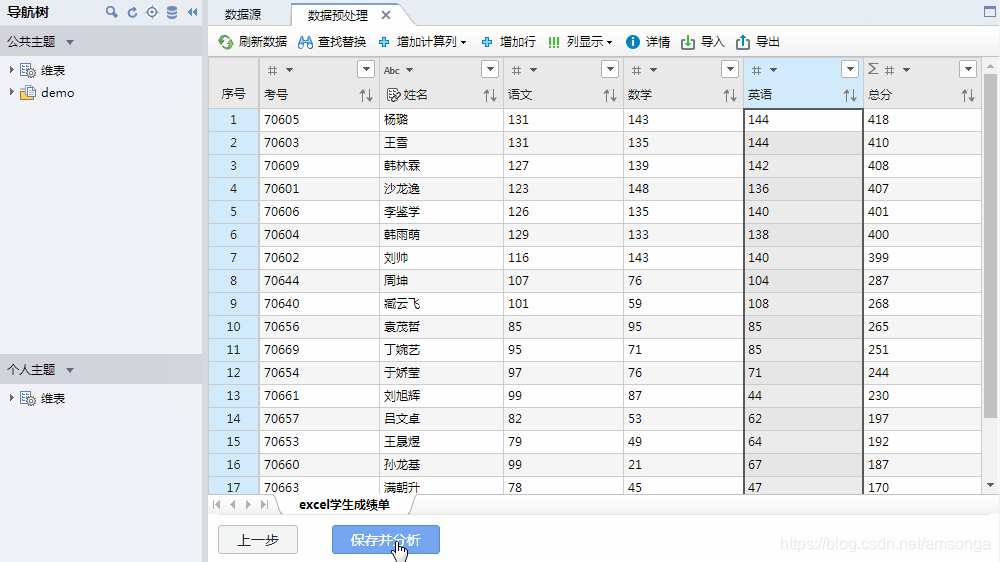Sort the 总分 column
1000x562 pixels.
(x=967, y=96)
